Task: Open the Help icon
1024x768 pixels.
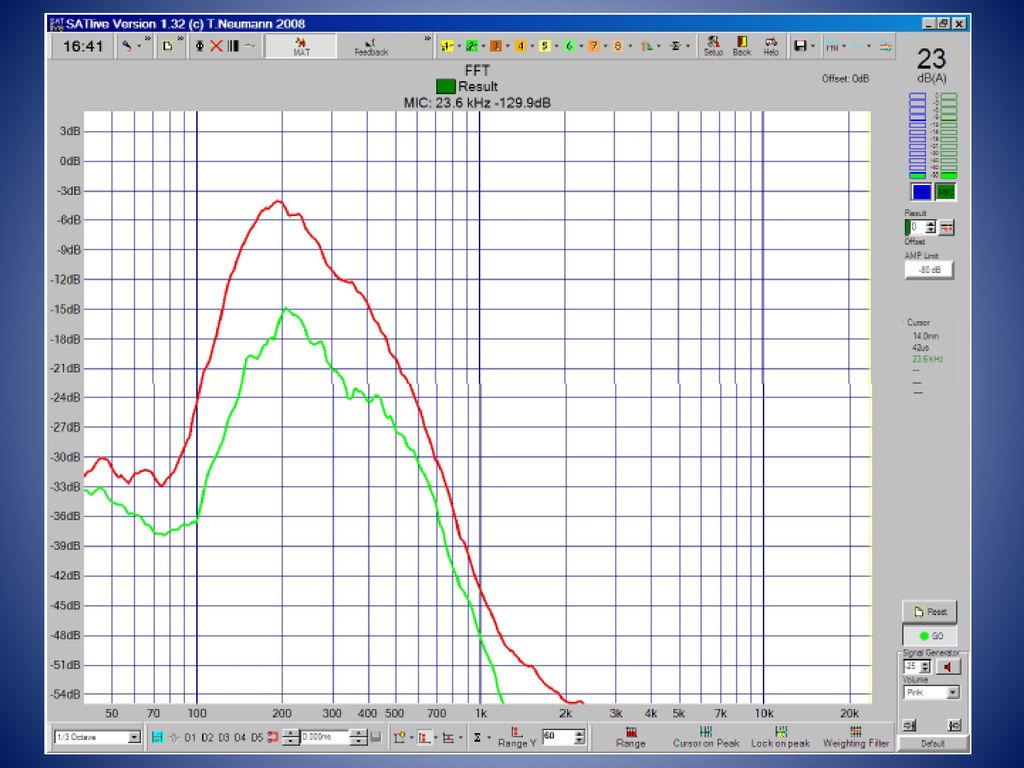Action: 771,46
